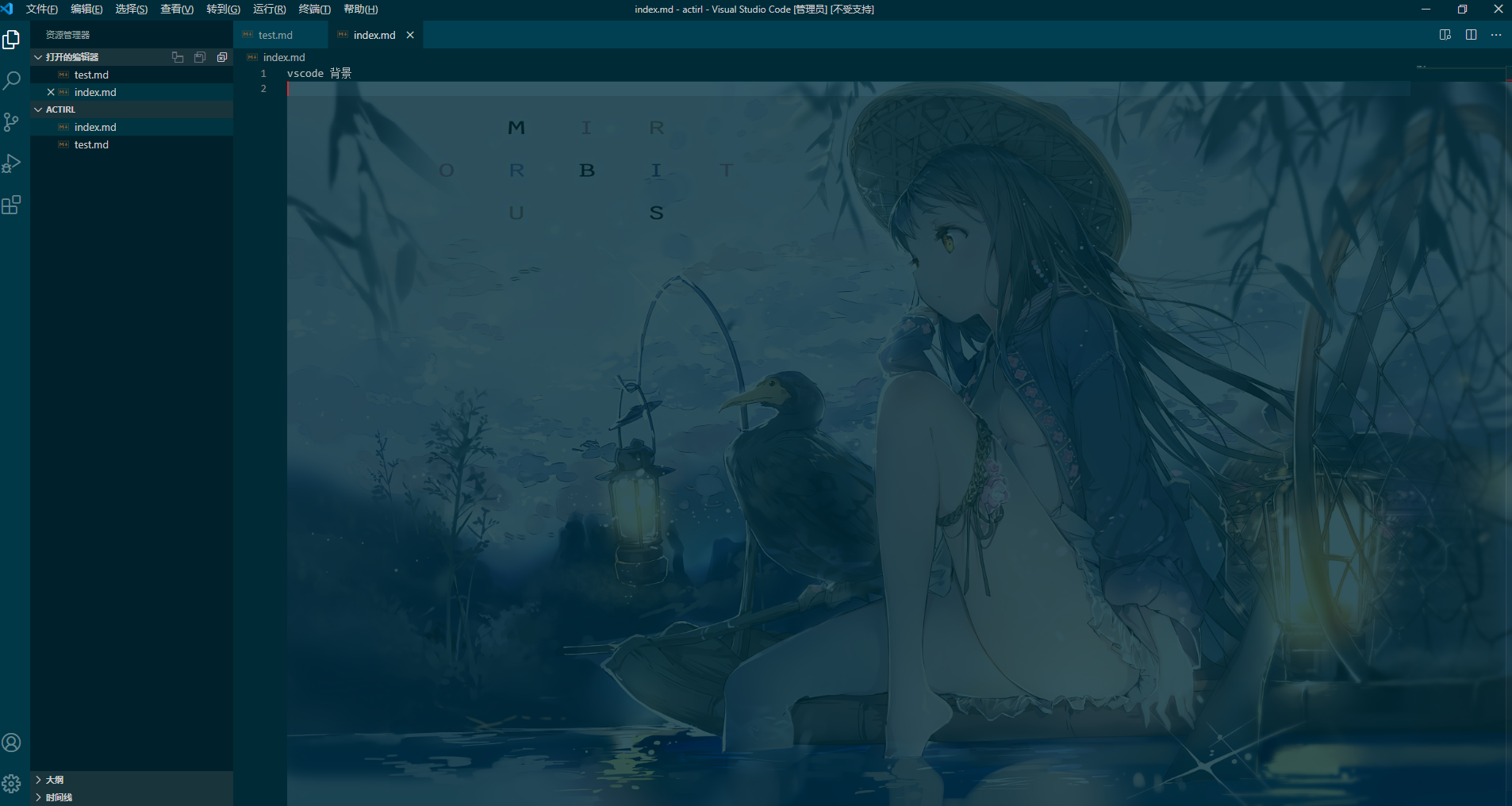Open the 转到(G) menu
1512x806 pixels.
pyautogui.click(x=223, y=9)
